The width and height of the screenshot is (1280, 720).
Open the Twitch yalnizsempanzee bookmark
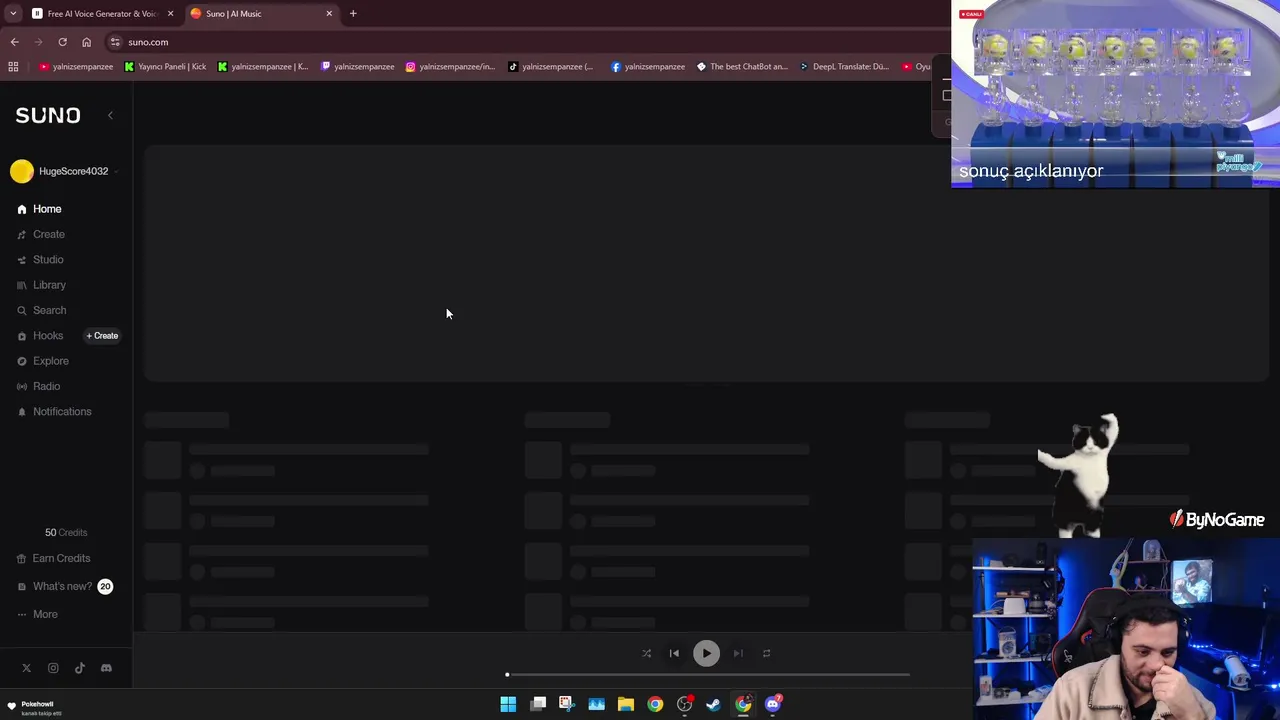tap(357, 67)
